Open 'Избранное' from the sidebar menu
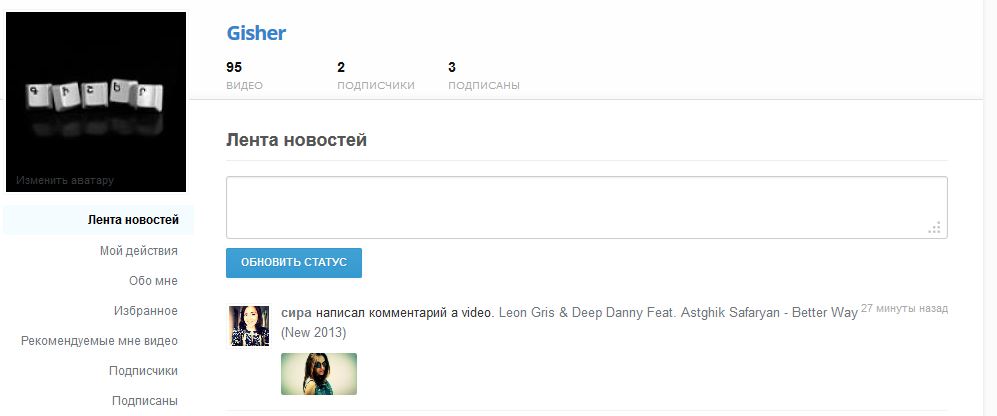 [x=146, y=311]
